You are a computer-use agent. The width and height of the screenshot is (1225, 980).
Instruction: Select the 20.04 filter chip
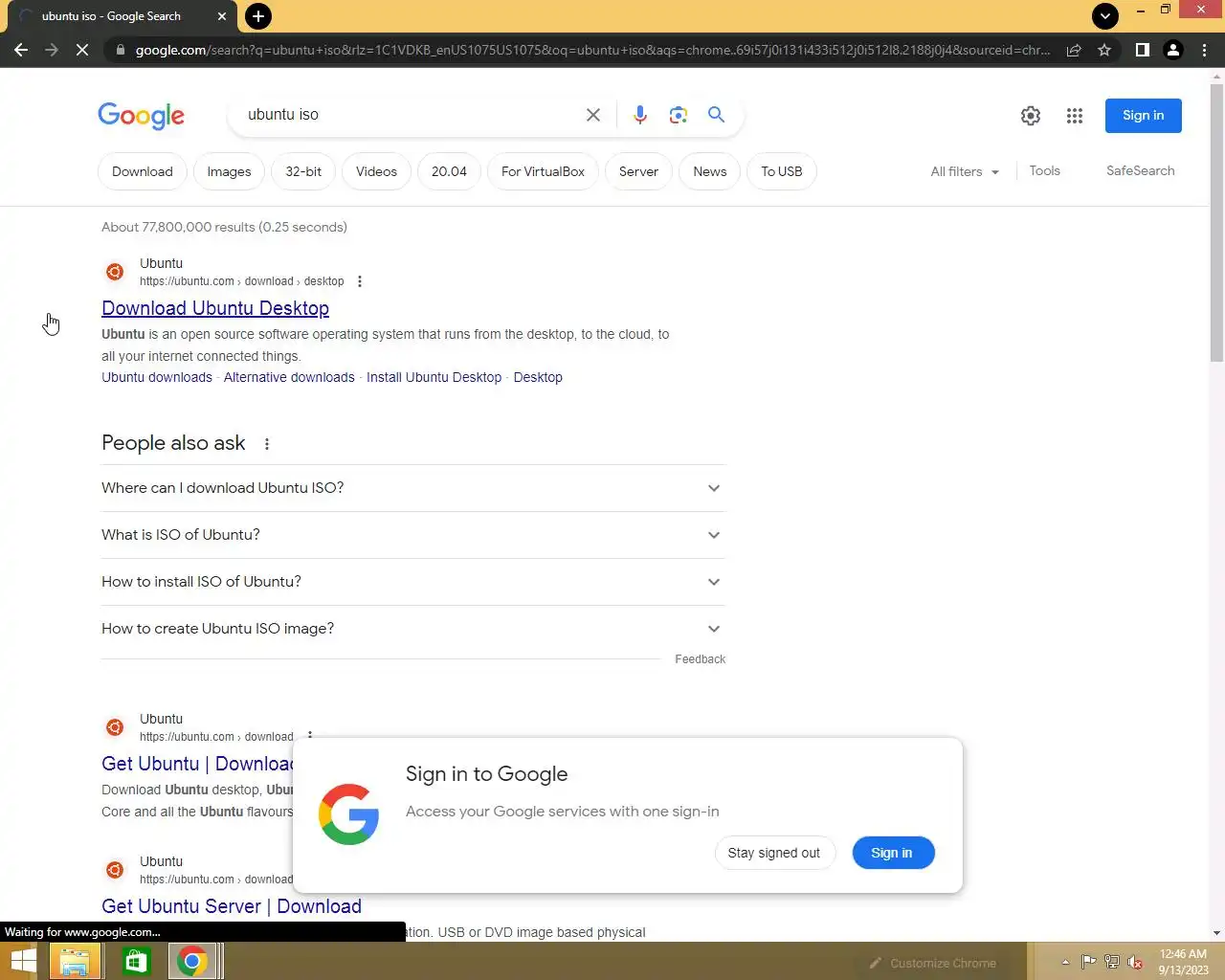pyautogui.click(x=449, y=172)
